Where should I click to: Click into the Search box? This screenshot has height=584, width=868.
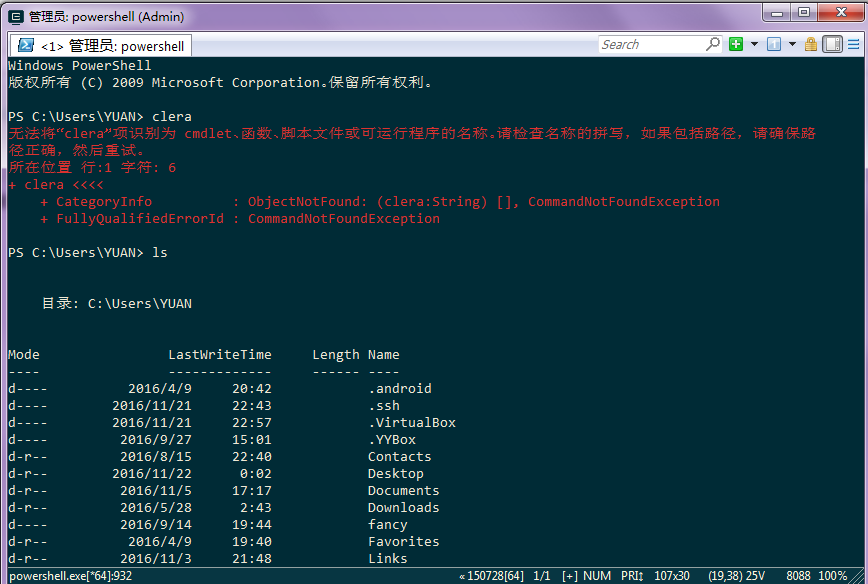pyautogui.click(x=652, y=44)
